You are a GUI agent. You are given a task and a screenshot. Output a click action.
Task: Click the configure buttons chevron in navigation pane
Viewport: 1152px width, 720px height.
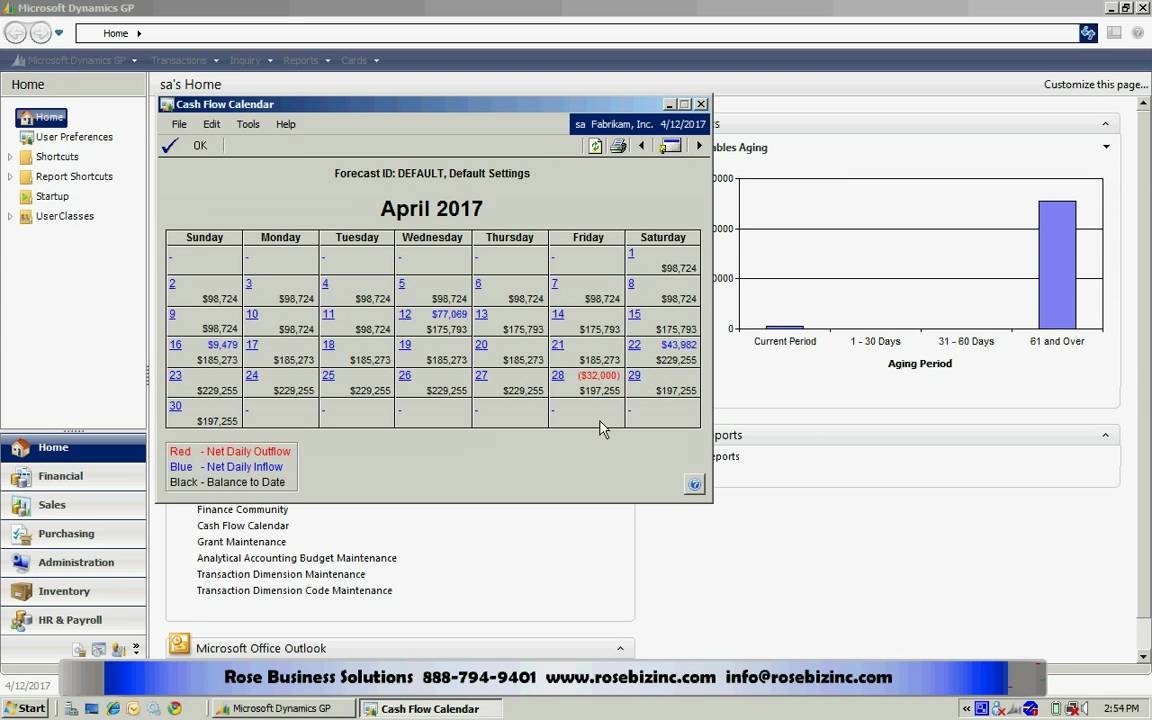tap(137, 649)
